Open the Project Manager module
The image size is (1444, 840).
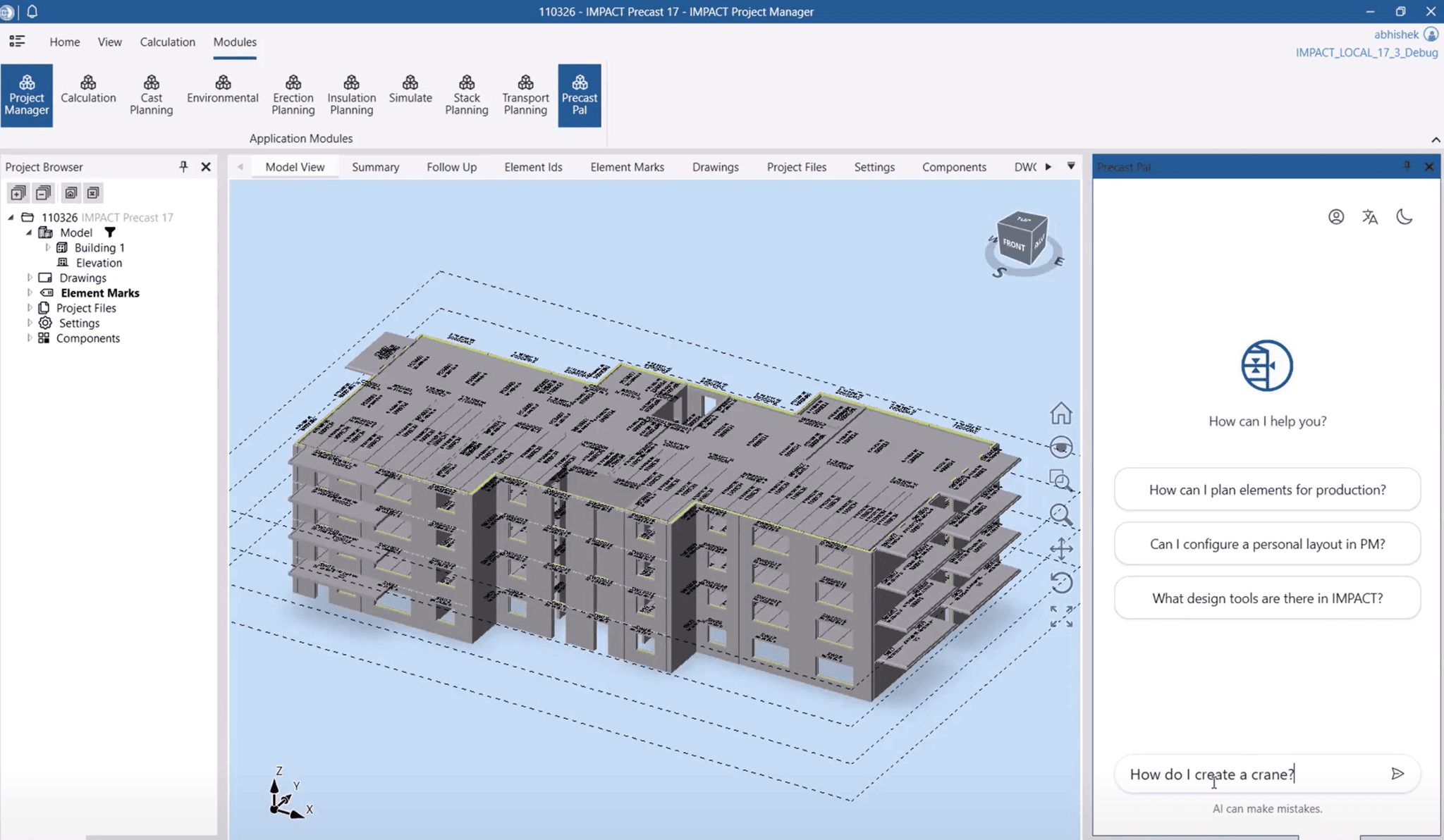27,96
